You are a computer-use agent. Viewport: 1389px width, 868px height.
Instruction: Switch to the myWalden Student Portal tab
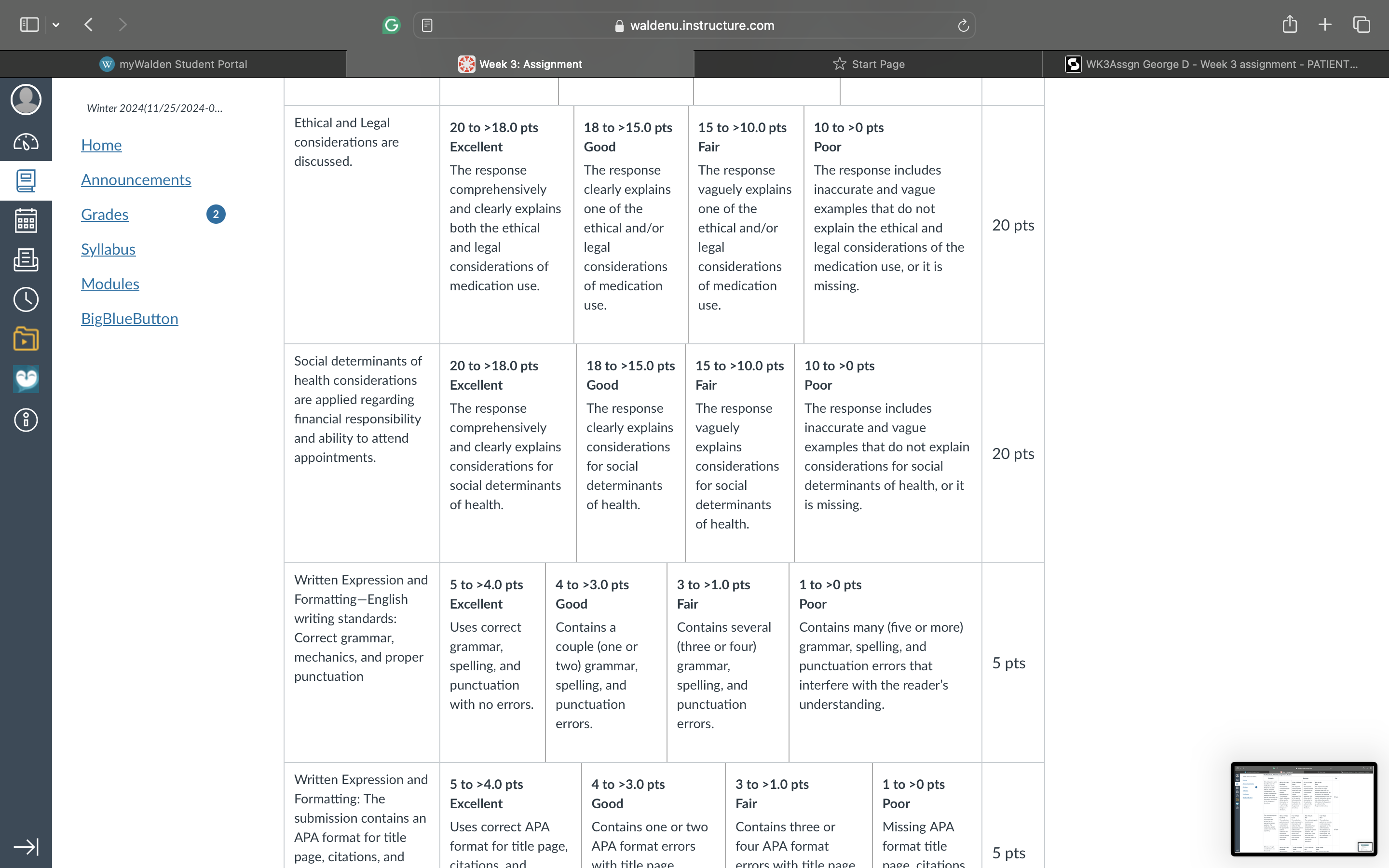[x=173, y=64]
